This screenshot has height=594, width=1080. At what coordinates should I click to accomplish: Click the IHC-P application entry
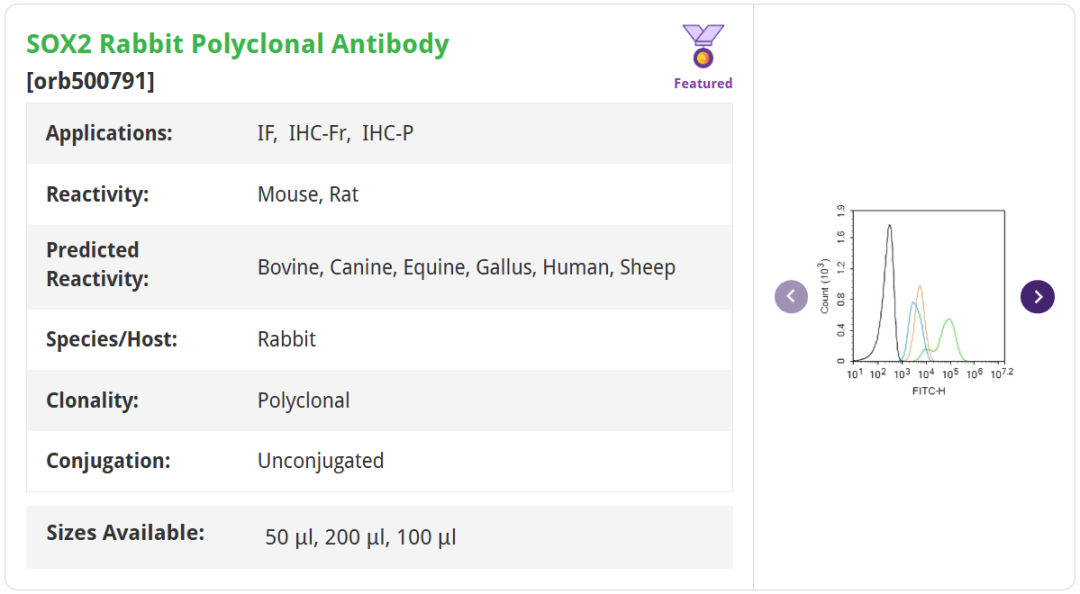pyautogui.click(x=387, y=133)
